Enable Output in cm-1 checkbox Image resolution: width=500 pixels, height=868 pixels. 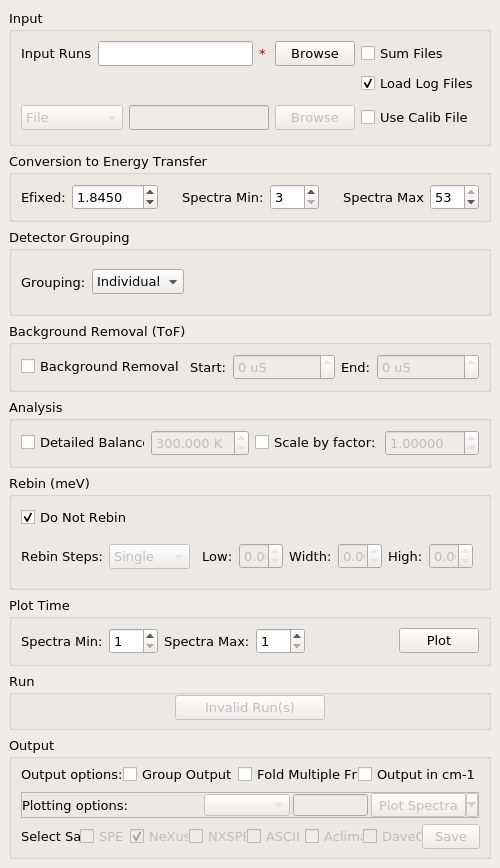coord(365,774)
